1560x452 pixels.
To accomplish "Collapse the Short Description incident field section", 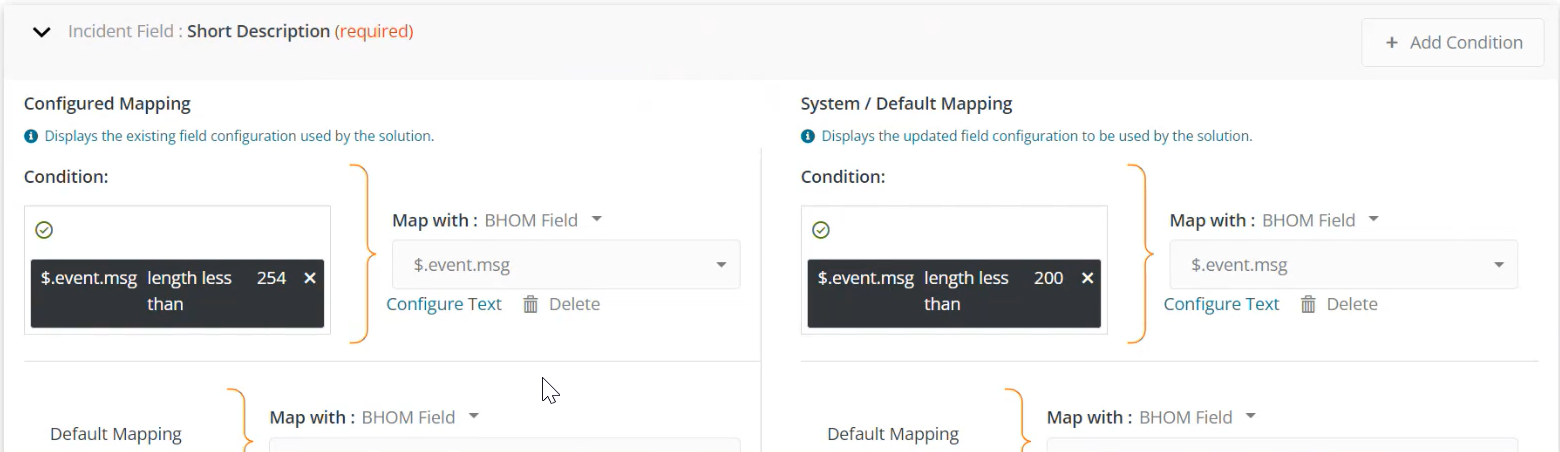I will [41, 32].
